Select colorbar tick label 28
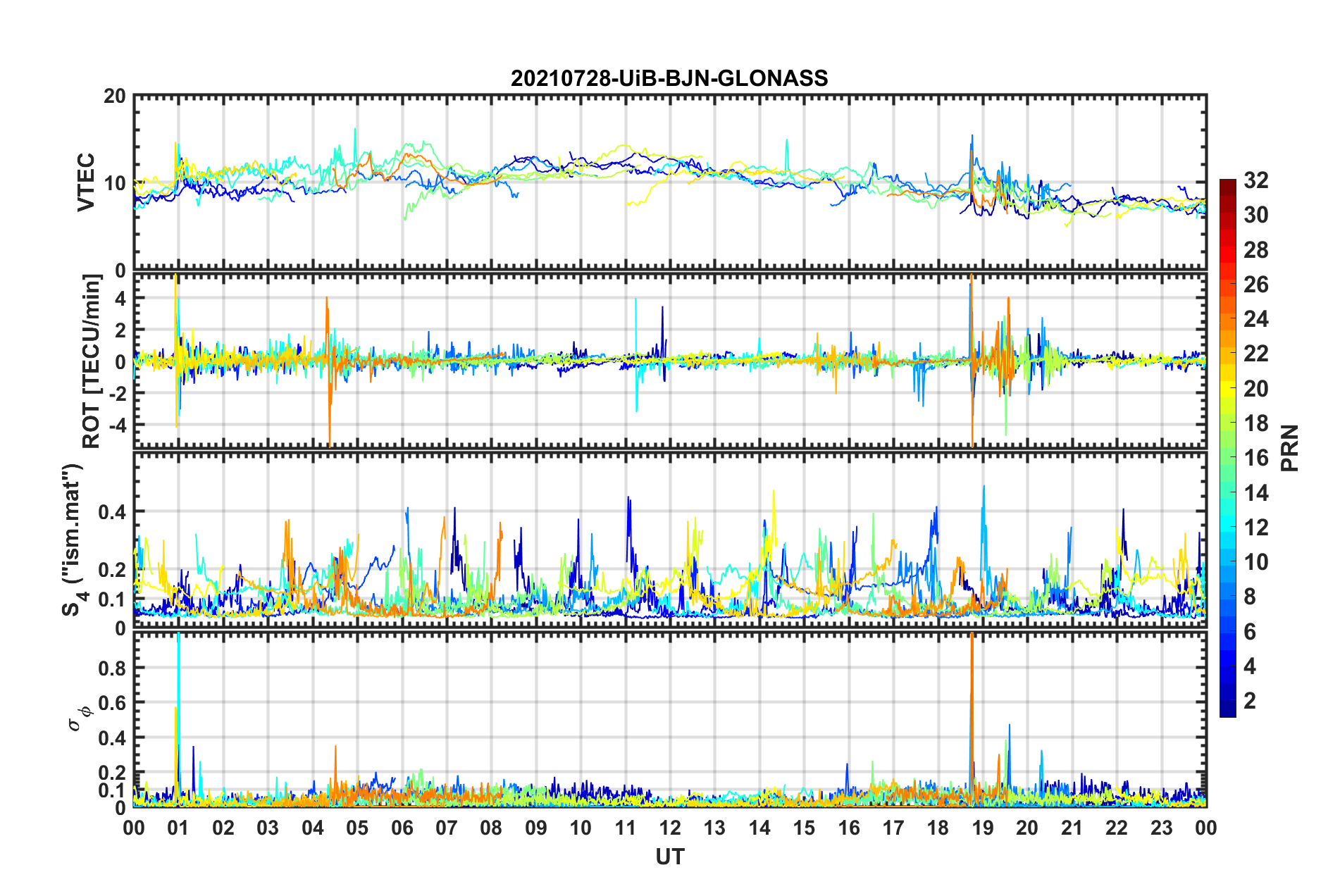The image size is (1340, 896). 1256,250
